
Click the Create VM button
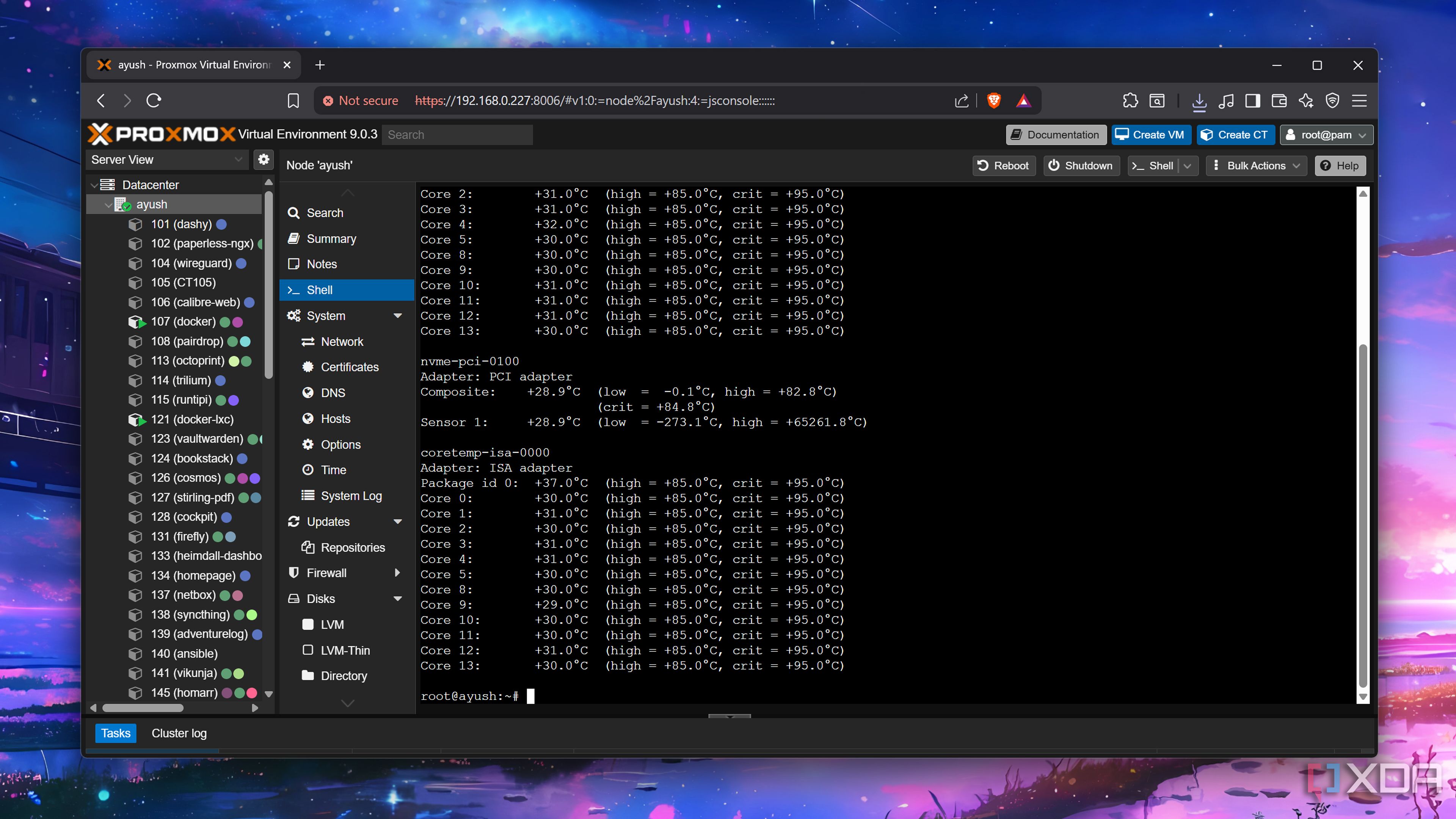[x=1151, y=135]
